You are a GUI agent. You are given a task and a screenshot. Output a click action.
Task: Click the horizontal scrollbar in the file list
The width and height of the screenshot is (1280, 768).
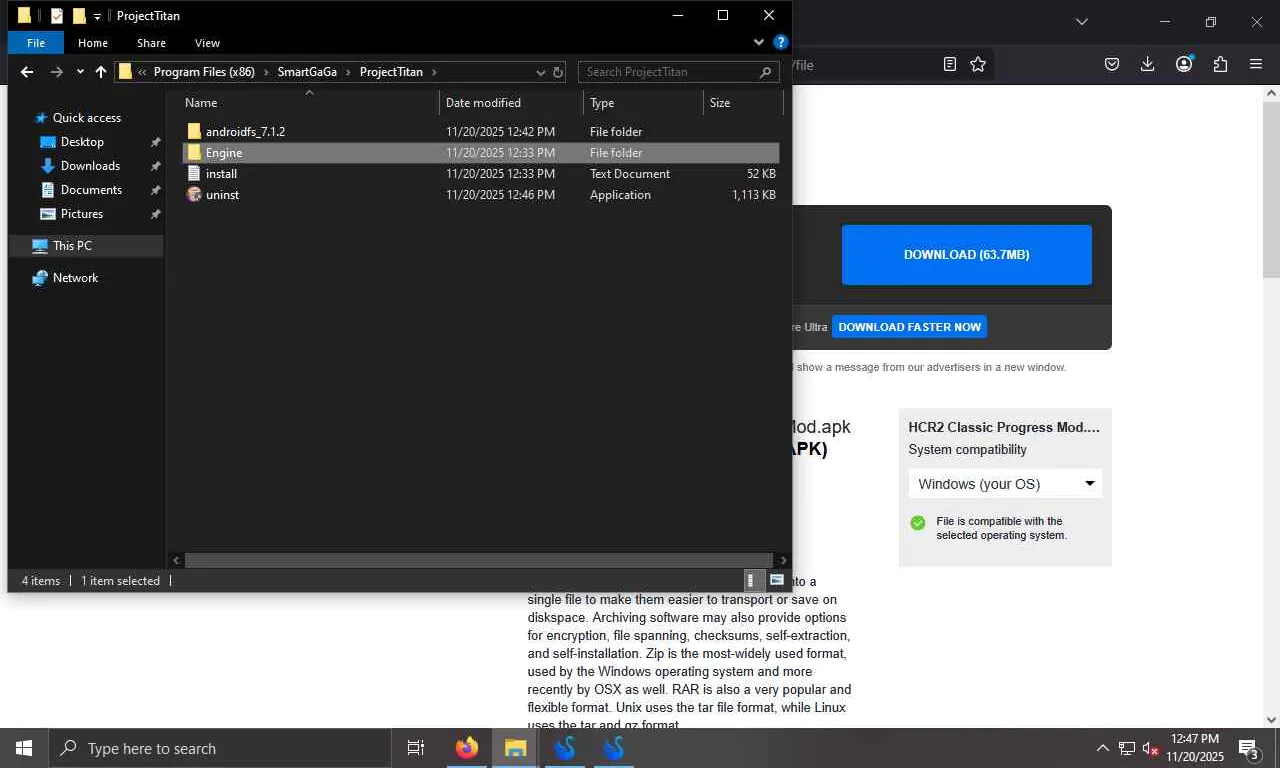point(479,561)
